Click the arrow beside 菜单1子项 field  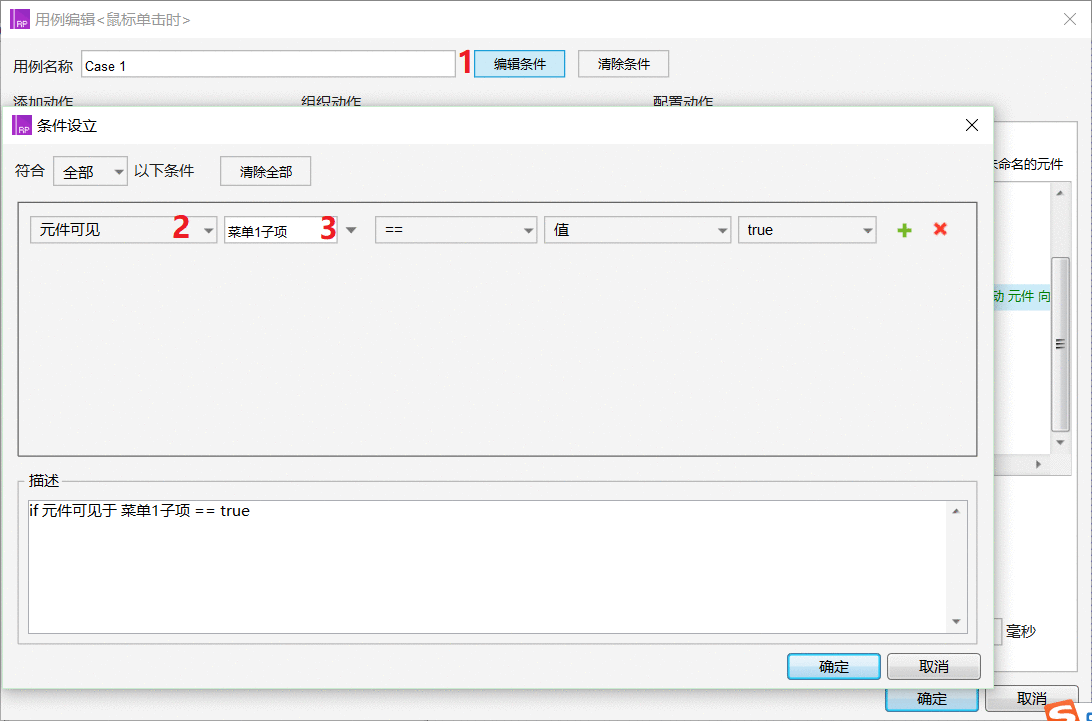[351, 230]
